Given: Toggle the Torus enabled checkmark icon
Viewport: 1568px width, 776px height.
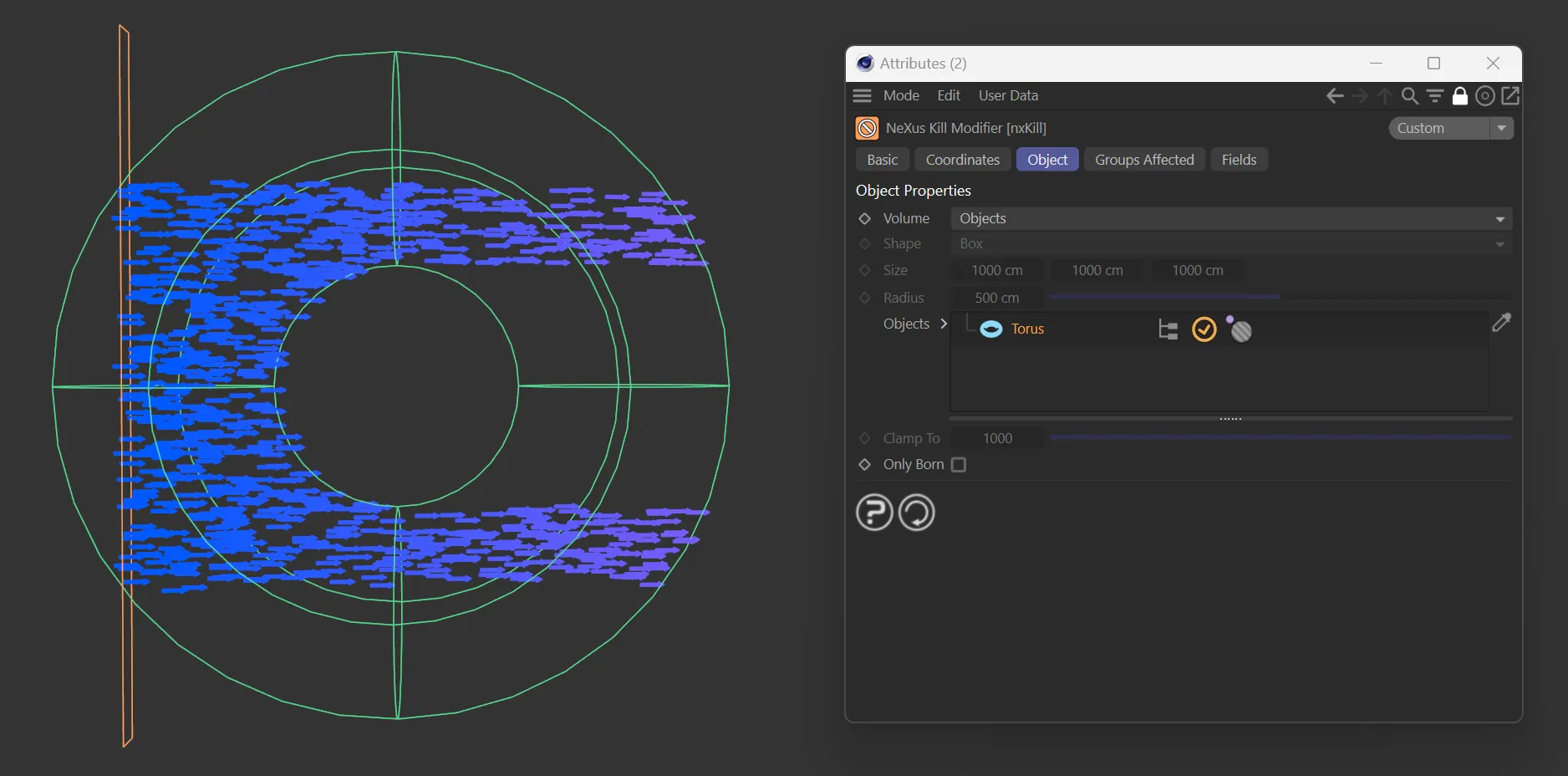Looking at the screenshot, I should tap(1204, 330).
